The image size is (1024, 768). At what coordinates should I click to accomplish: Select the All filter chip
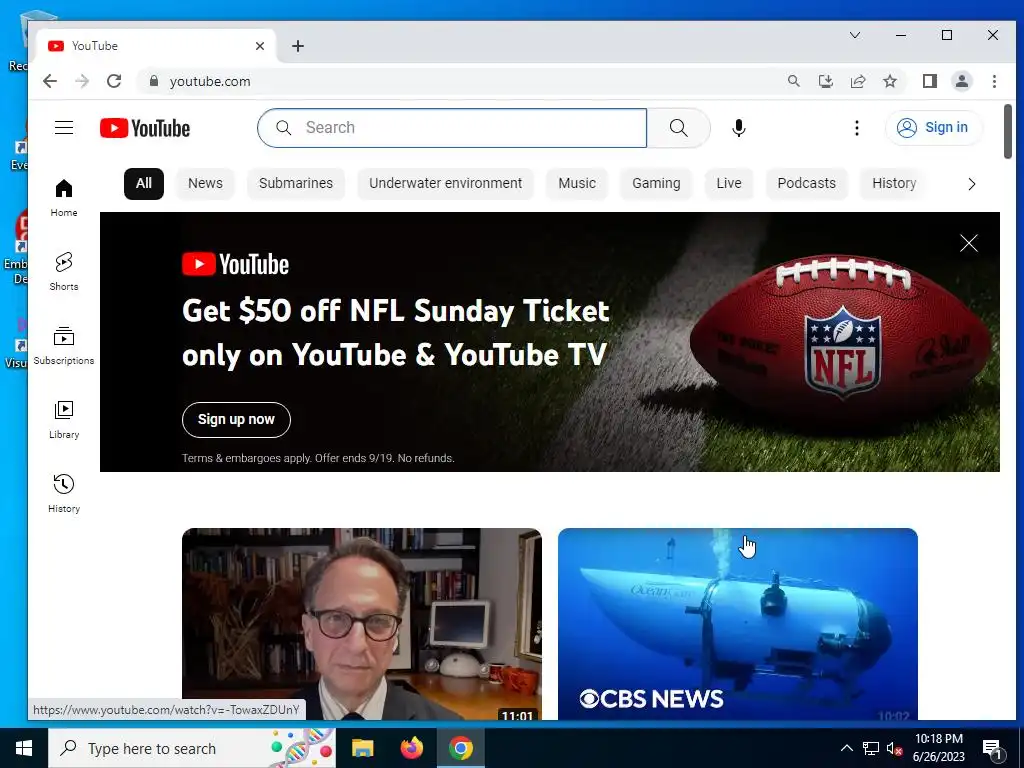[x=144, y=184]
